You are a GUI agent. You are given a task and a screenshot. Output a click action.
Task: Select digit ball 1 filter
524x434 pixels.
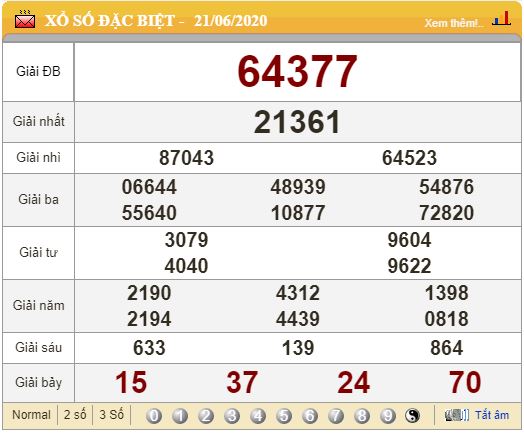(x=180, y=416)
